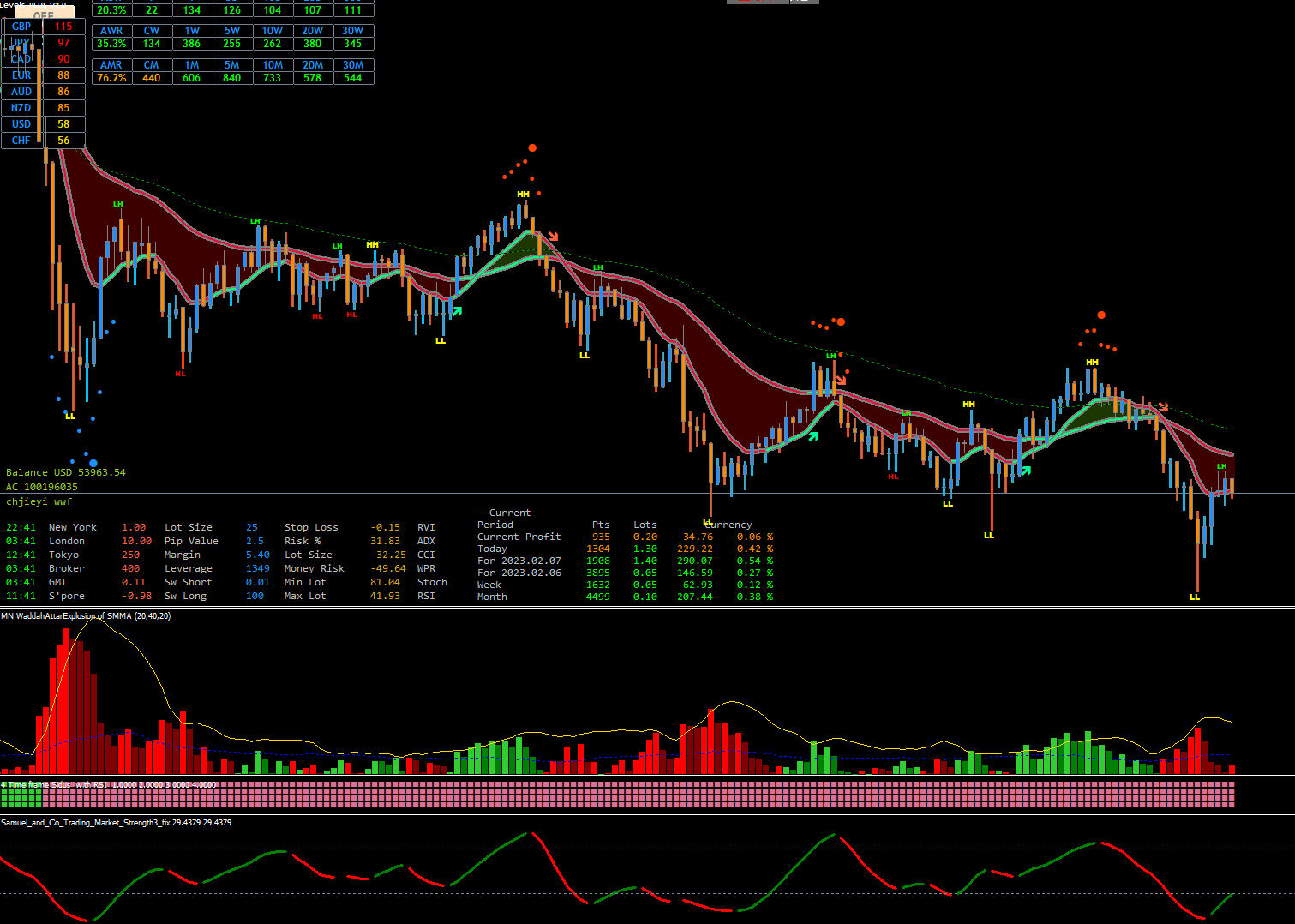Click the WaddahAttarExplosion indicator title

point(86,615)
